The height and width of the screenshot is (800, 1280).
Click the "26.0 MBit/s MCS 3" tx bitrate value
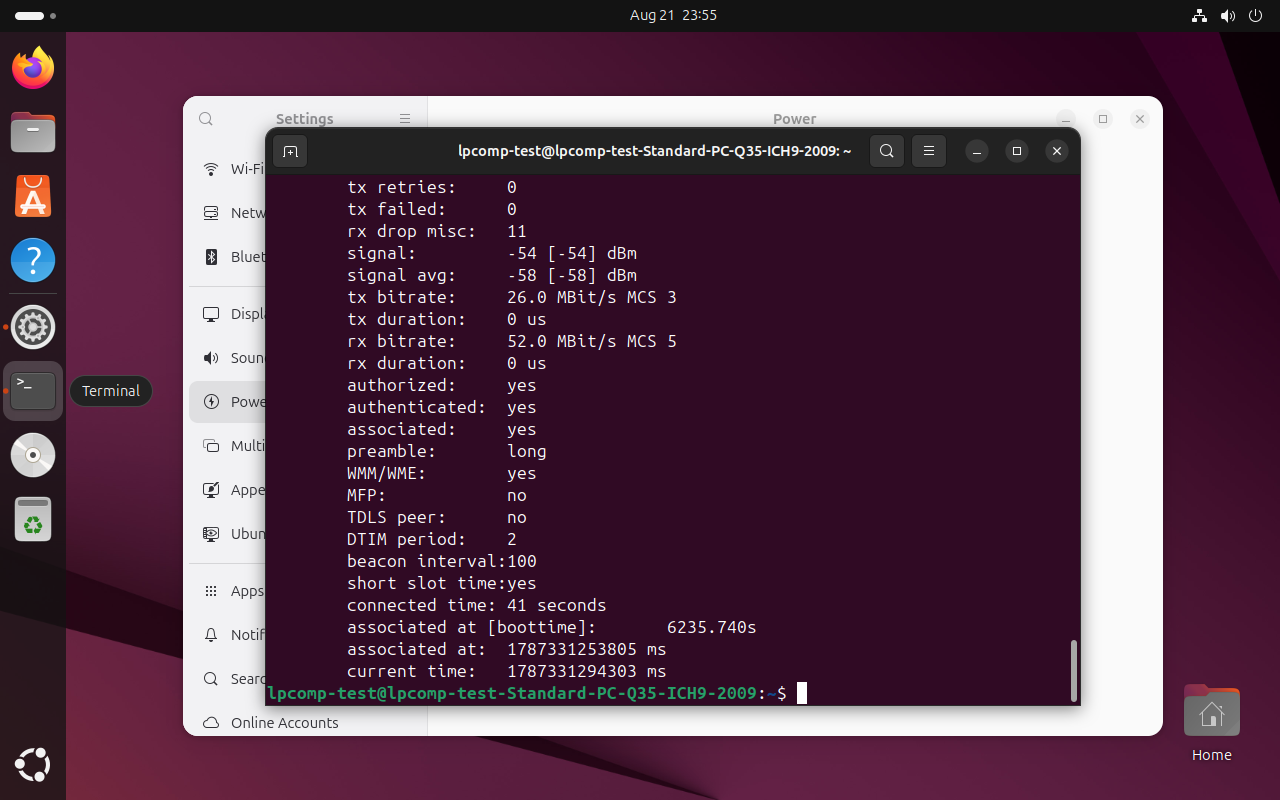(x=592, y=297)
